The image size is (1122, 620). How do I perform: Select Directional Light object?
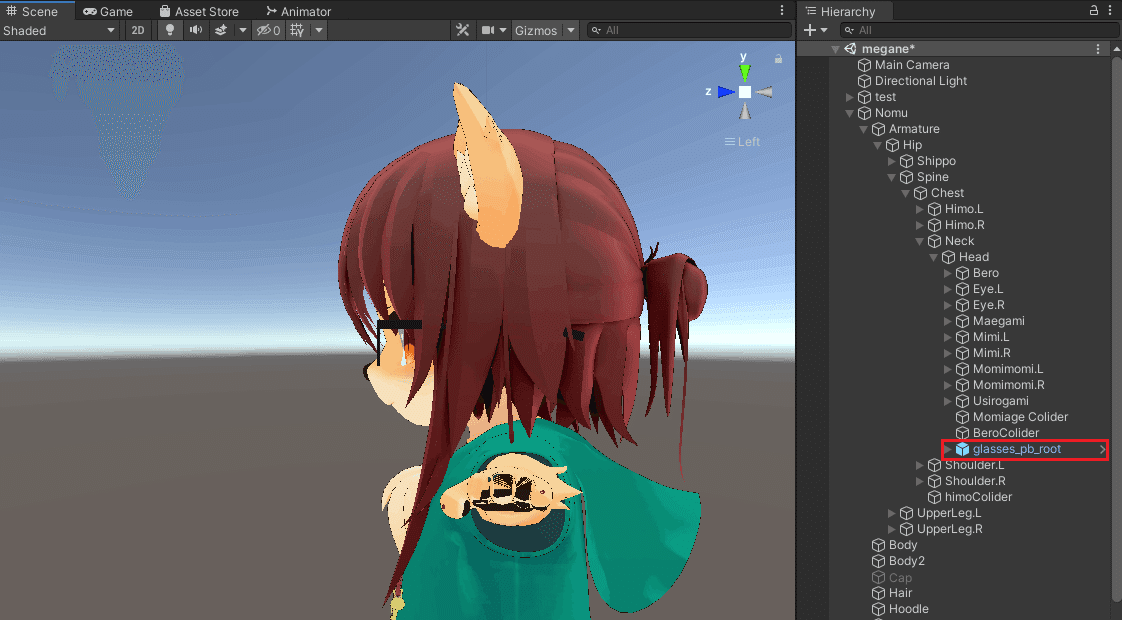920,81
